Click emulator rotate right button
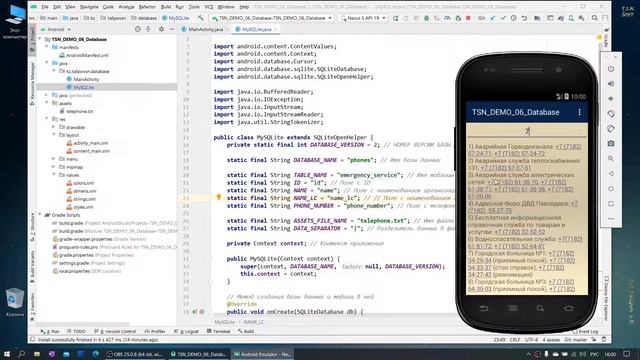 click(611, 129)
